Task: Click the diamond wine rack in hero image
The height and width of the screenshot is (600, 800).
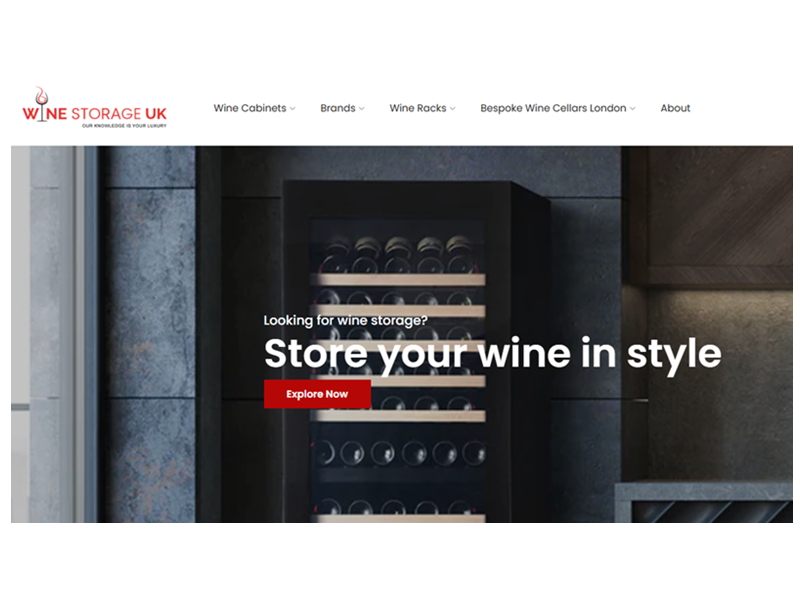Action: [x=709, y=511]
